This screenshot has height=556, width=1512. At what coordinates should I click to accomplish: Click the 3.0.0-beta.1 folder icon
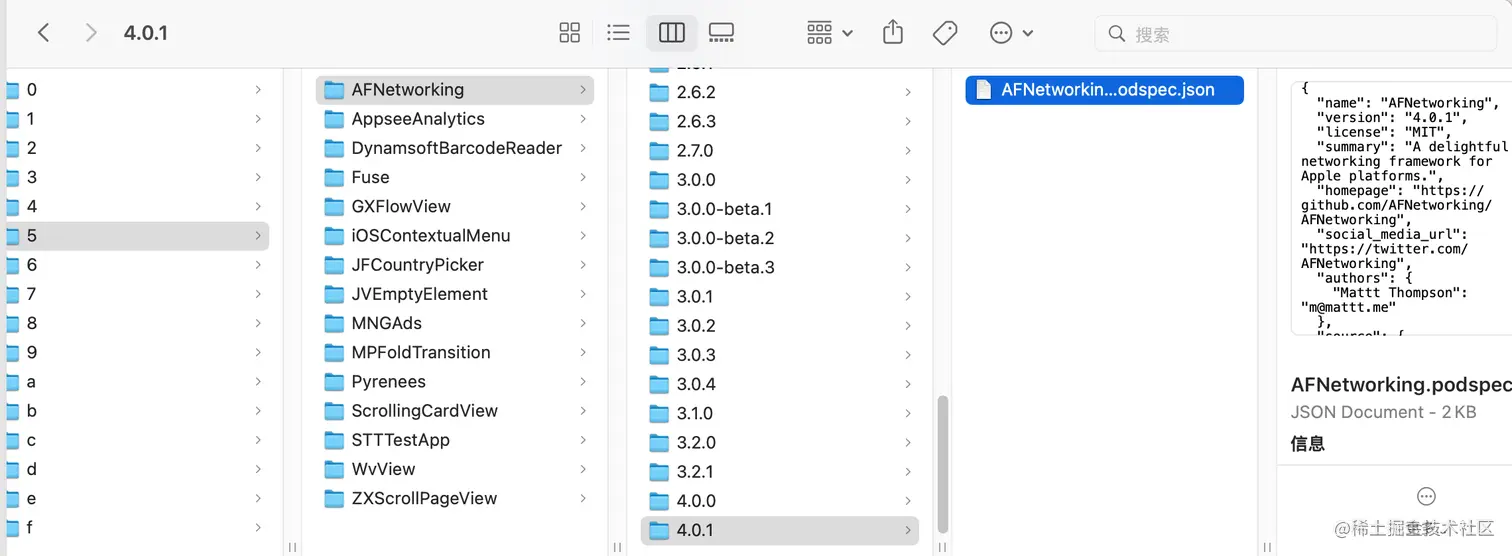(x=659, y=209)
